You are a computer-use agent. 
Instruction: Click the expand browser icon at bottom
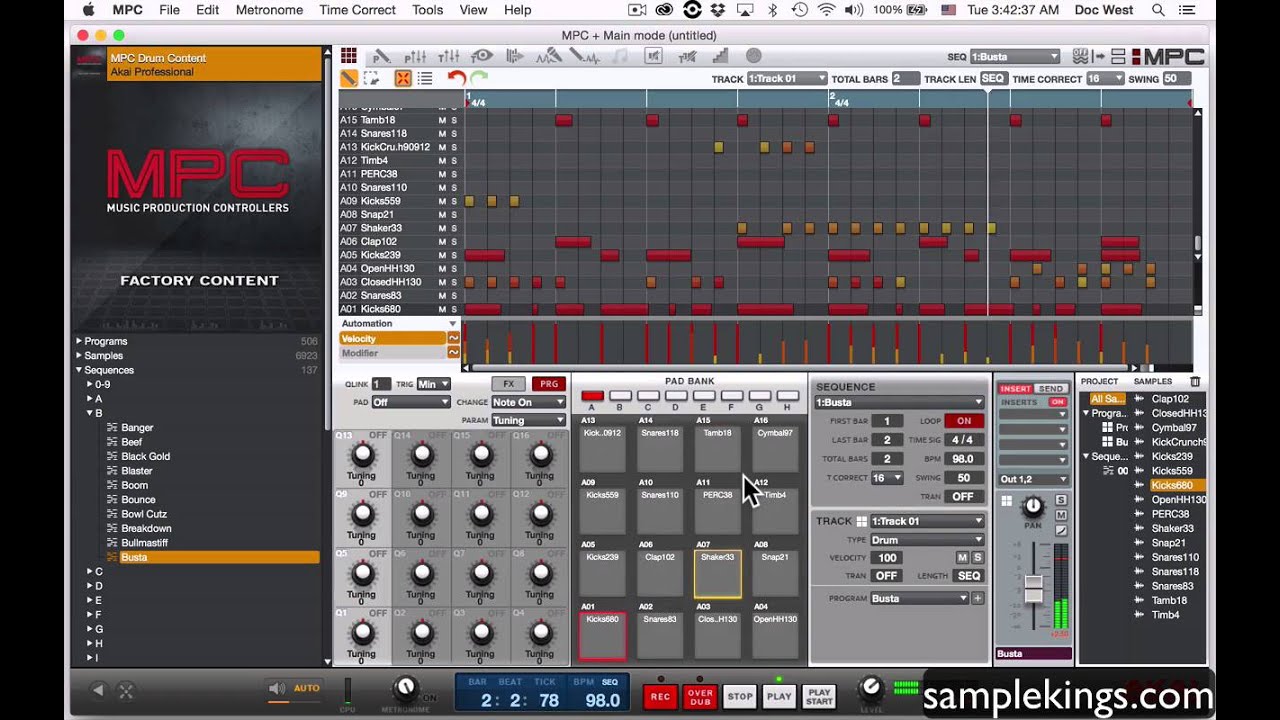[x=126, y=690]
